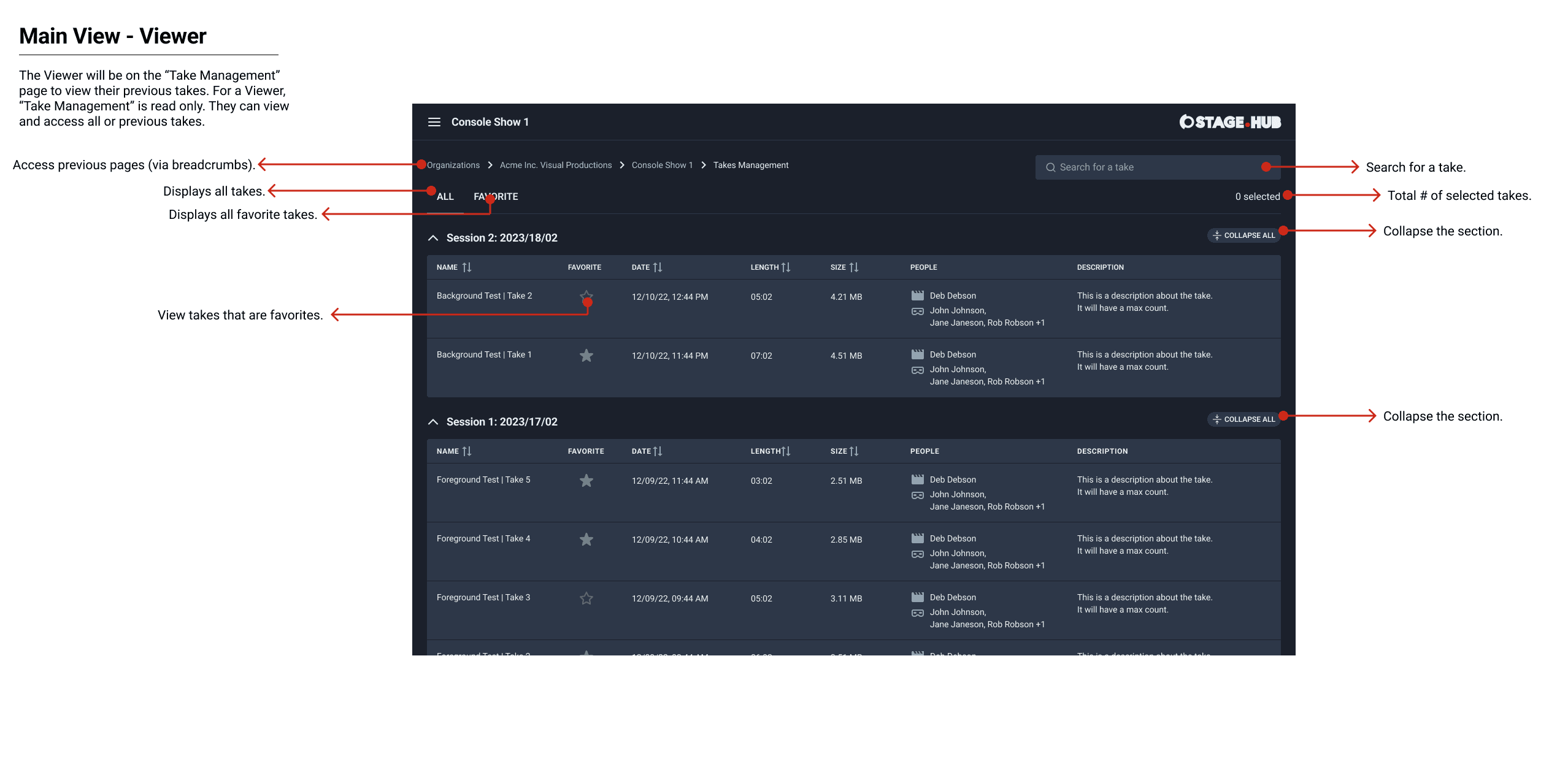This screenshot has height=775, width=1568.
Task: Select Background Test | Take 1 name
Action: (x=485, y=354)
